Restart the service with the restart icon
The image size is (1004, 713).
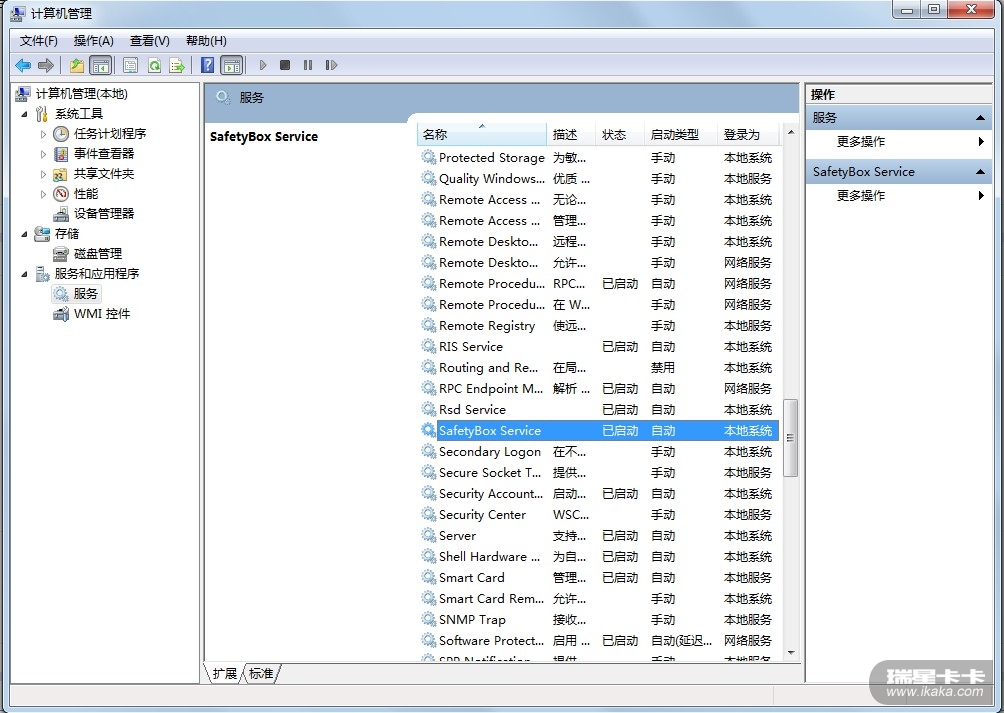tap(331, 65)
